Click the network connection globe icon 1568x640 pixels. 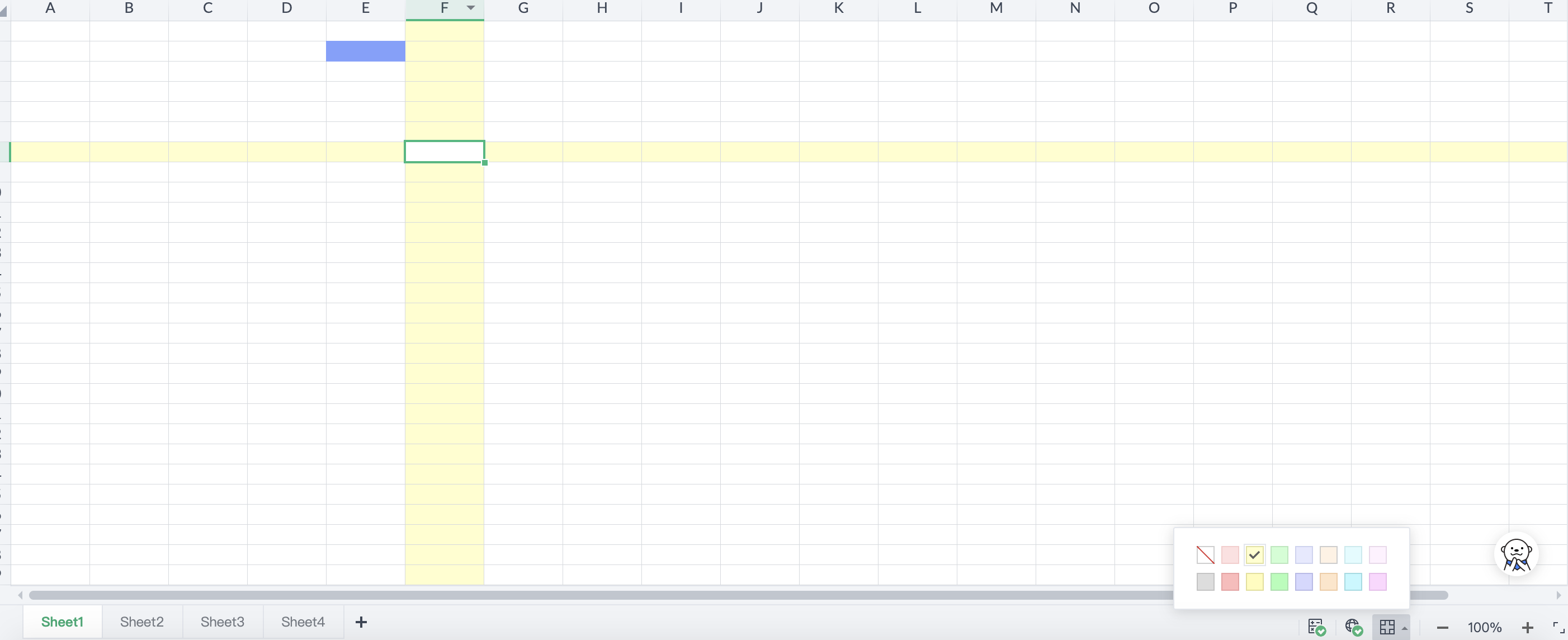click(1353, 627)
